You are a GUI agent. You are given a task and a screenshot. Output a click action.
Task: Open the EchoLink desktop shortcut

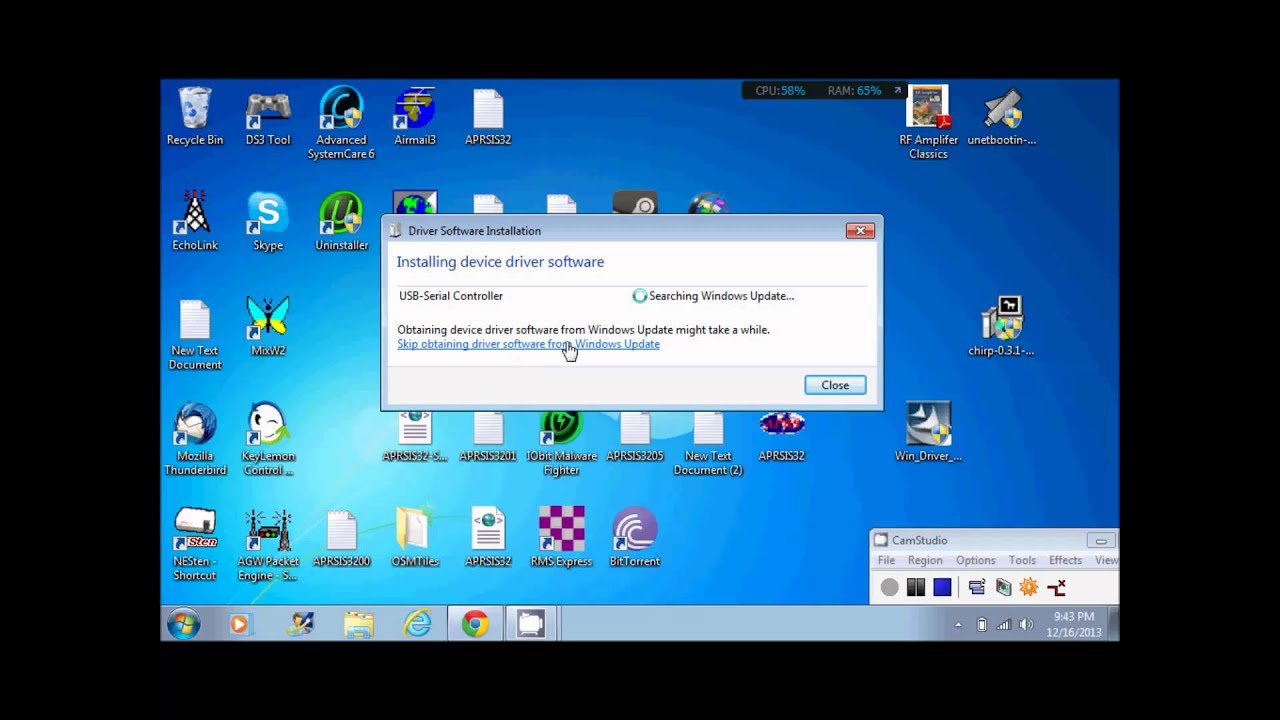(x=195, y=222)
